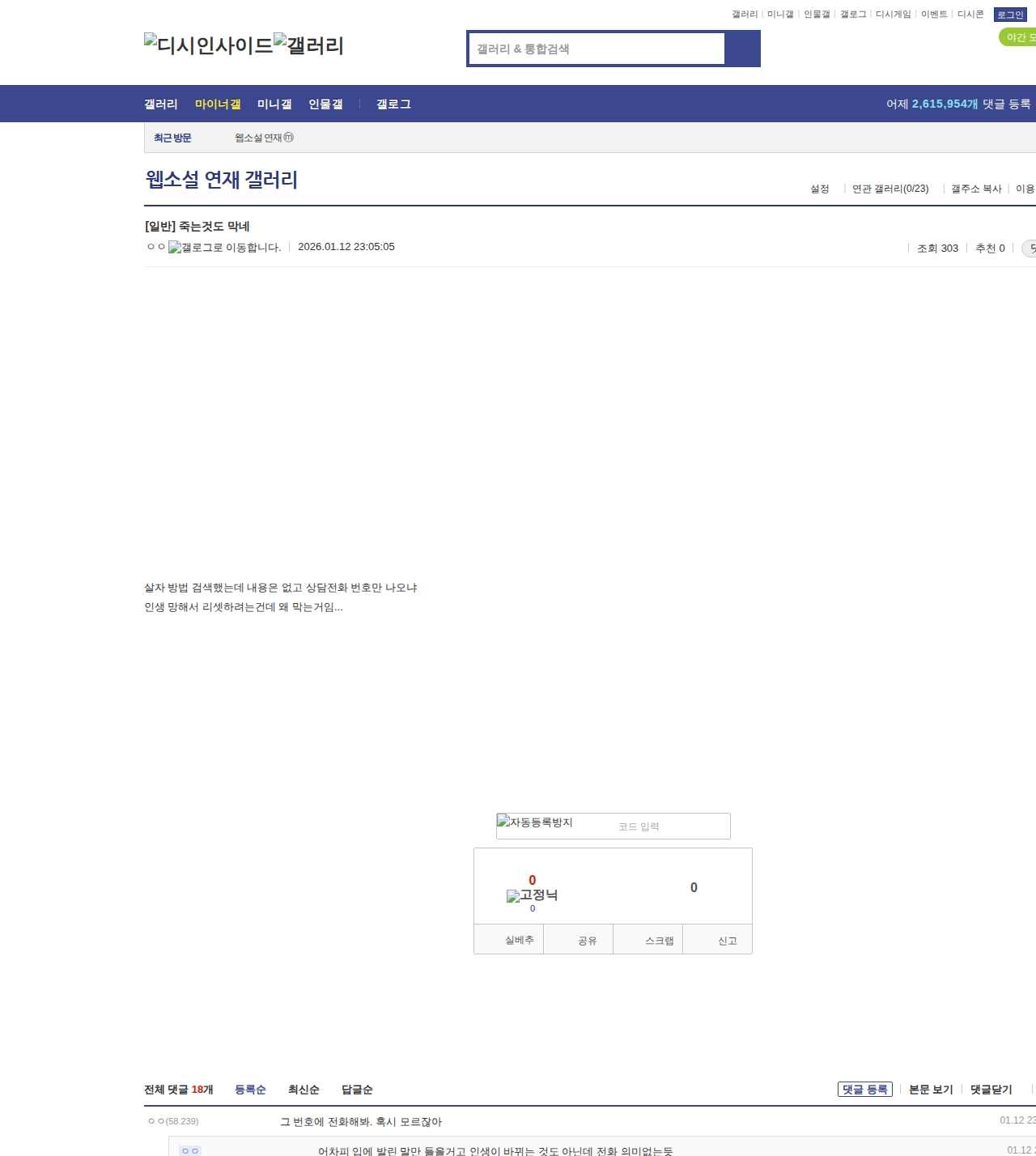Image resolution: width=1036 pixels, height=1156 pixels.
Task: Click the post date 2026.01.12 23:05:05
Action: (x=346, y=247)
